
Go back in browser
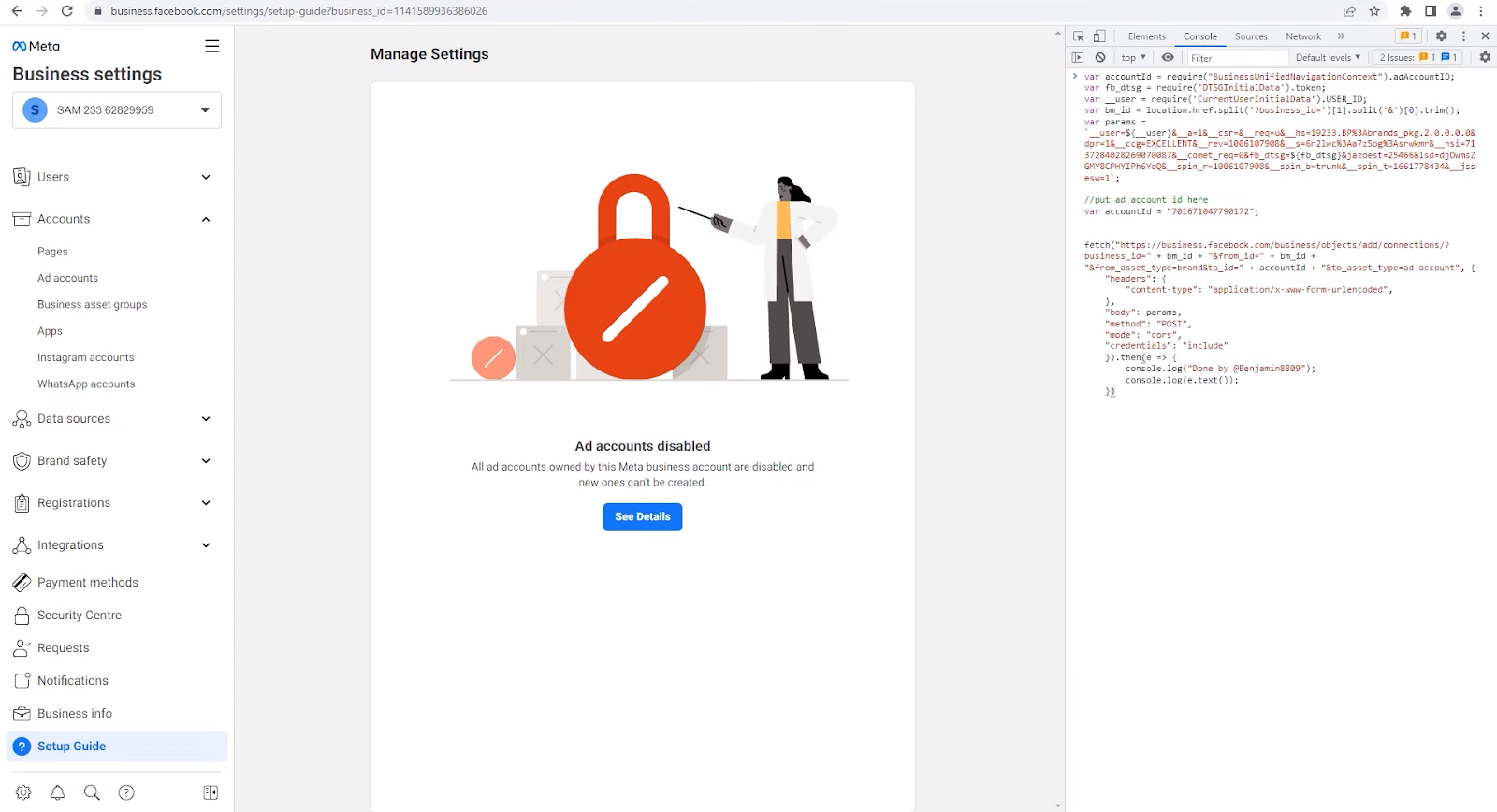pyautogui.click(x=17, y=11)
